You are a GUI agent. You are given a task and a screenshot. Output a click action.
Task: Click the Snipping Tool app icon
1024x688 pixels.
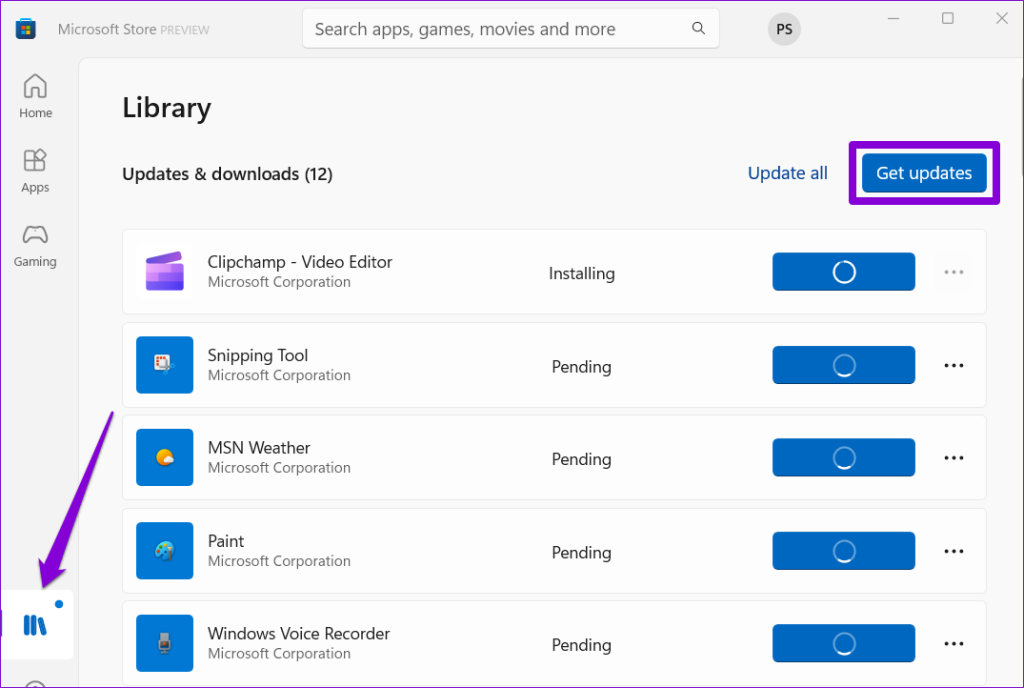(164, 365)
